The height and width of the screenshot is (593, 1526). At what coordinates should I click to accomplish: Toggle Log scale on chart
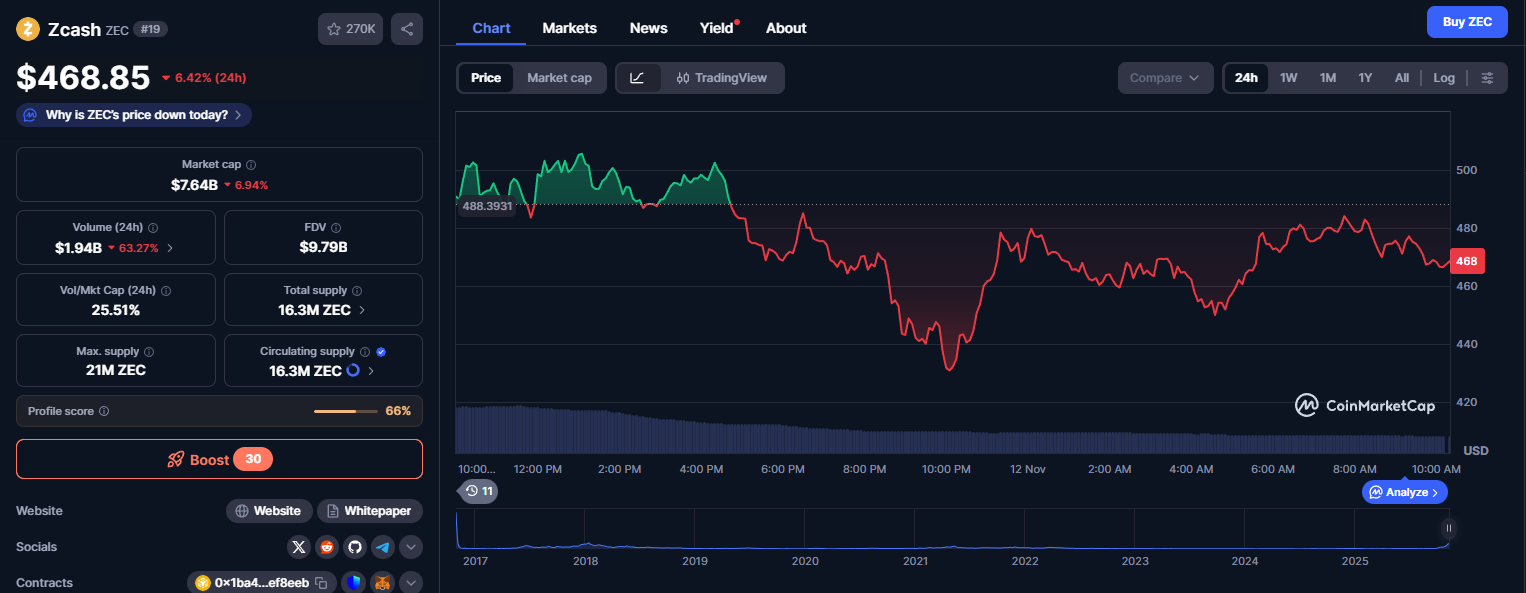(1443, 78)
